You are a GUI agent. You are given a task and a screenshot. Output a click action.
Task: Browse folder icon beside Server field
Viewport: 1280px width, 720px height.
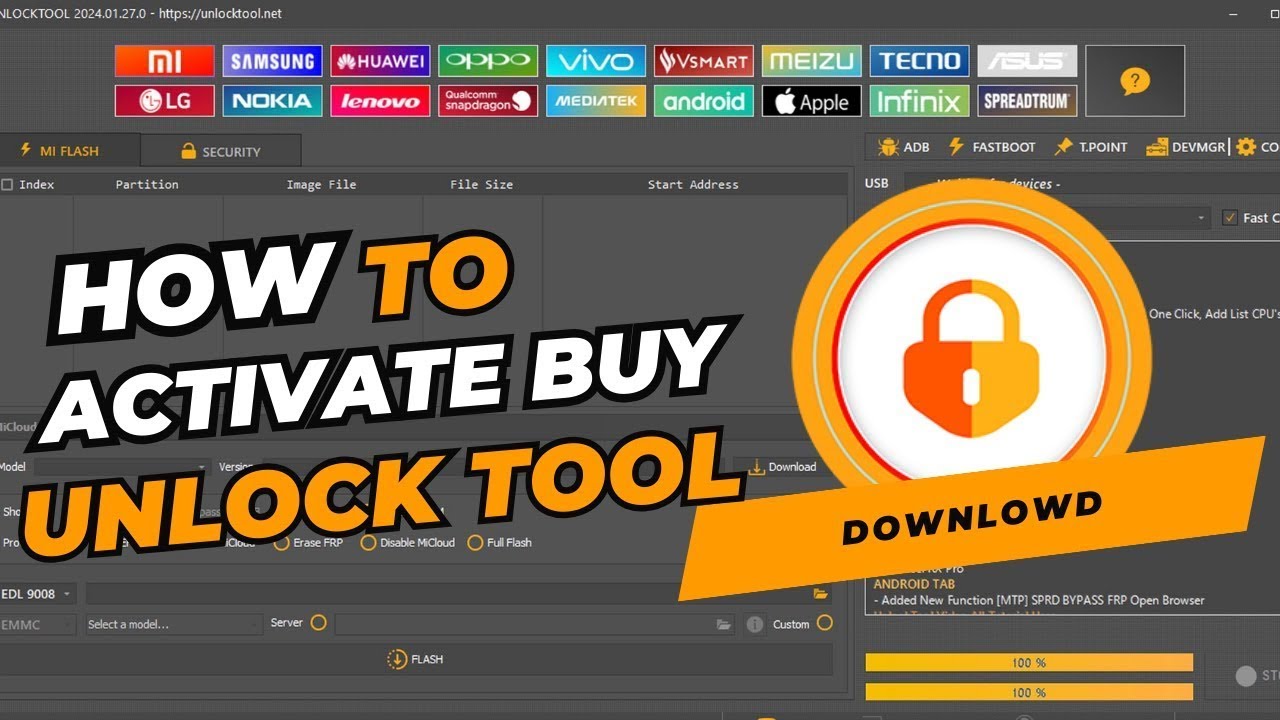coord(724,624)
